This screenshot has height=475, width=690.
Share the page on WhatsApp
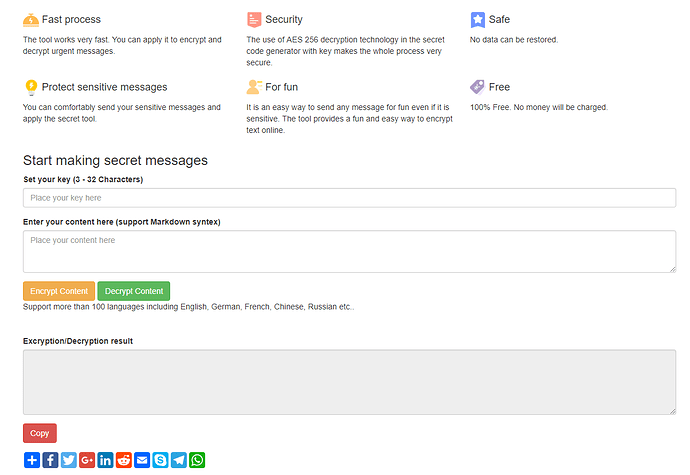(x=197, y=460)
